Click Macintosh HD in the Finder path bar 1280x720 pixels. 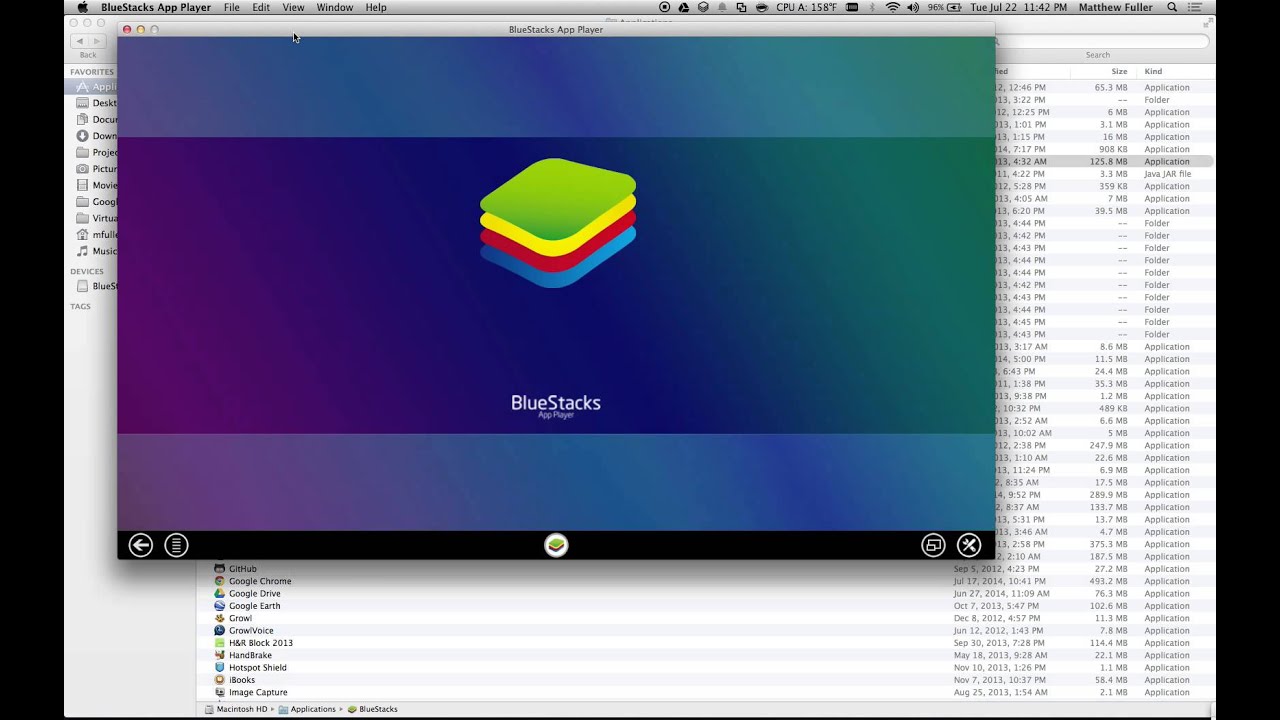[236, 709]
